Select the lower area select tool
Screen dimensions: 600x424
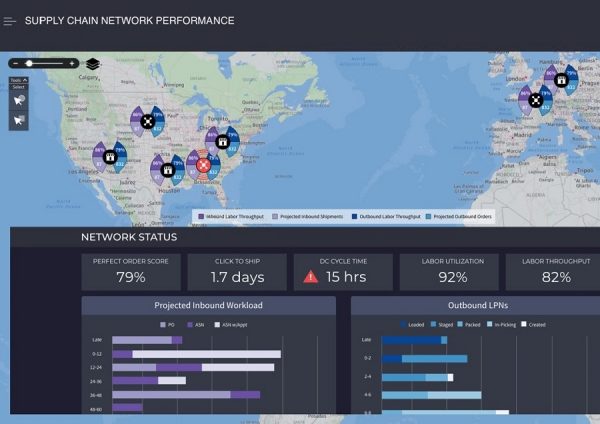point(18,120)
